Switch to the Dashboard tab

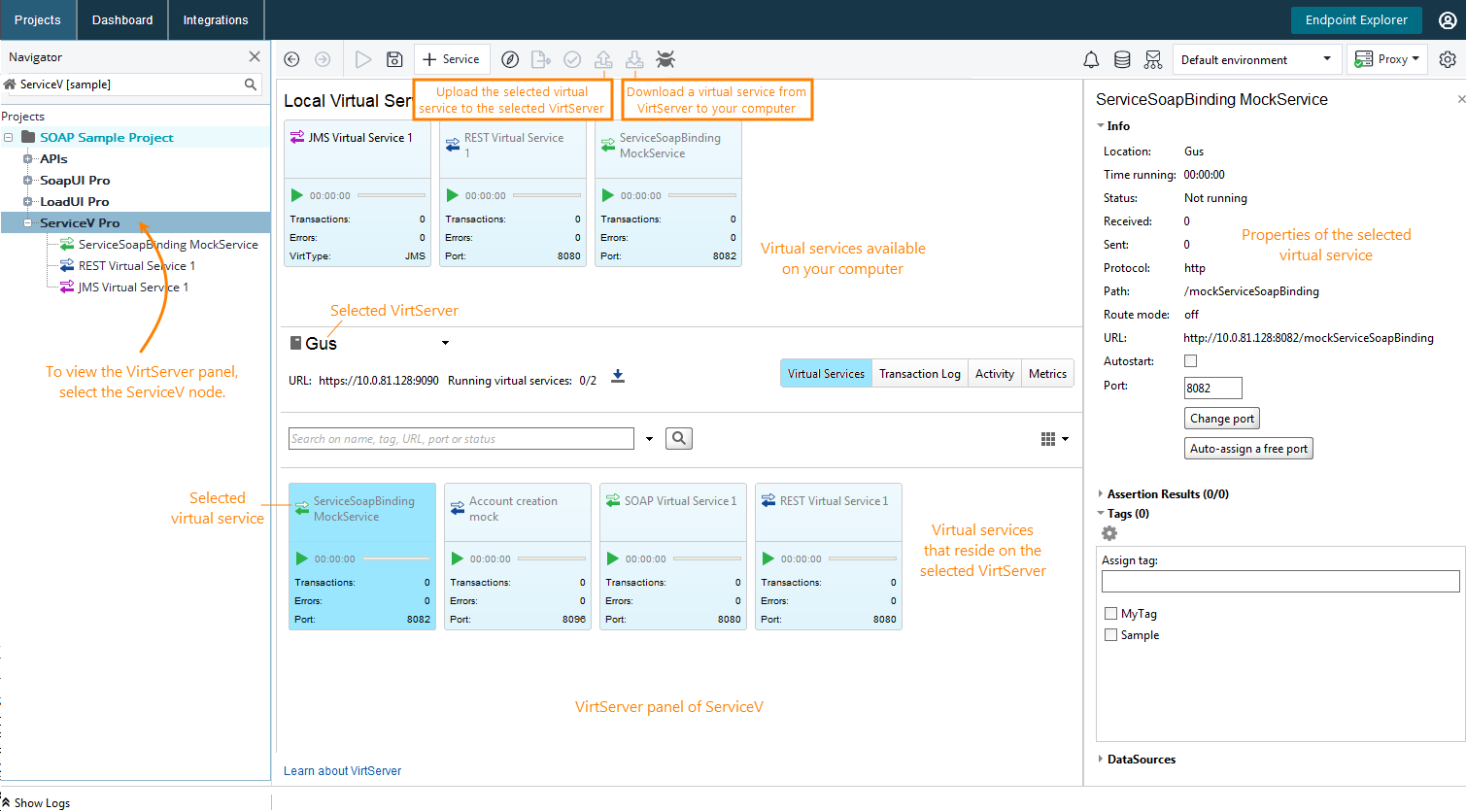click(122, 19)
